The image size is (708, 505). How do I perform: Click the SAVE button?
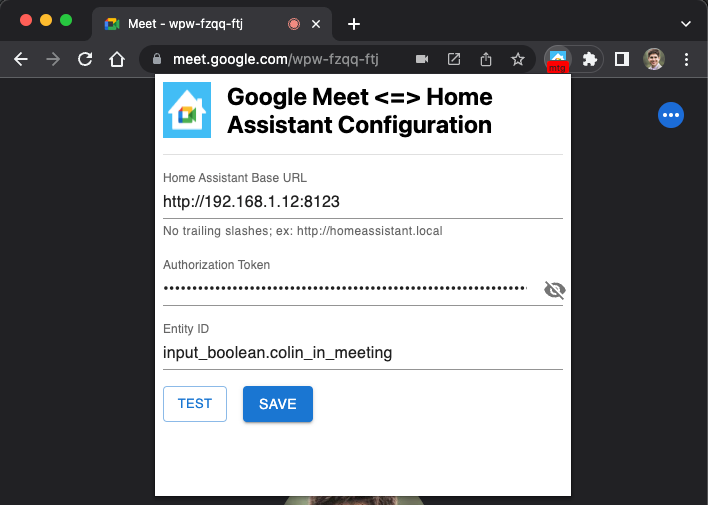click(278, 404)
